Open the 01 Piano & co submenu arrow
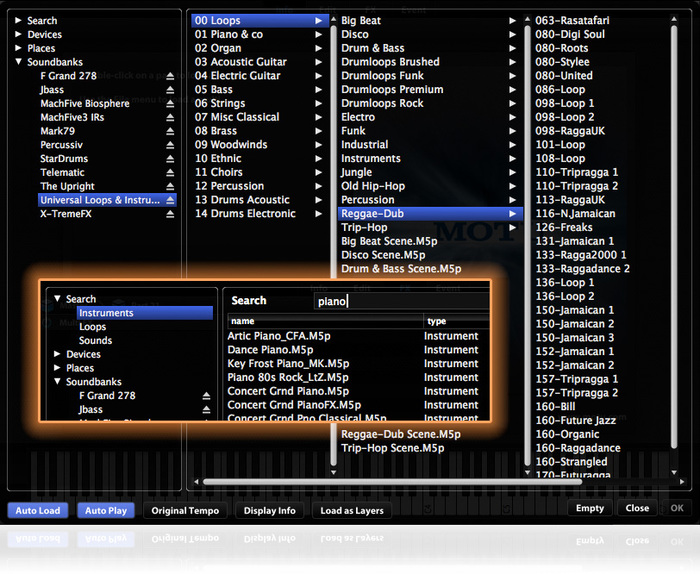This screenshot has width=700, height=574. pos(318,34)
